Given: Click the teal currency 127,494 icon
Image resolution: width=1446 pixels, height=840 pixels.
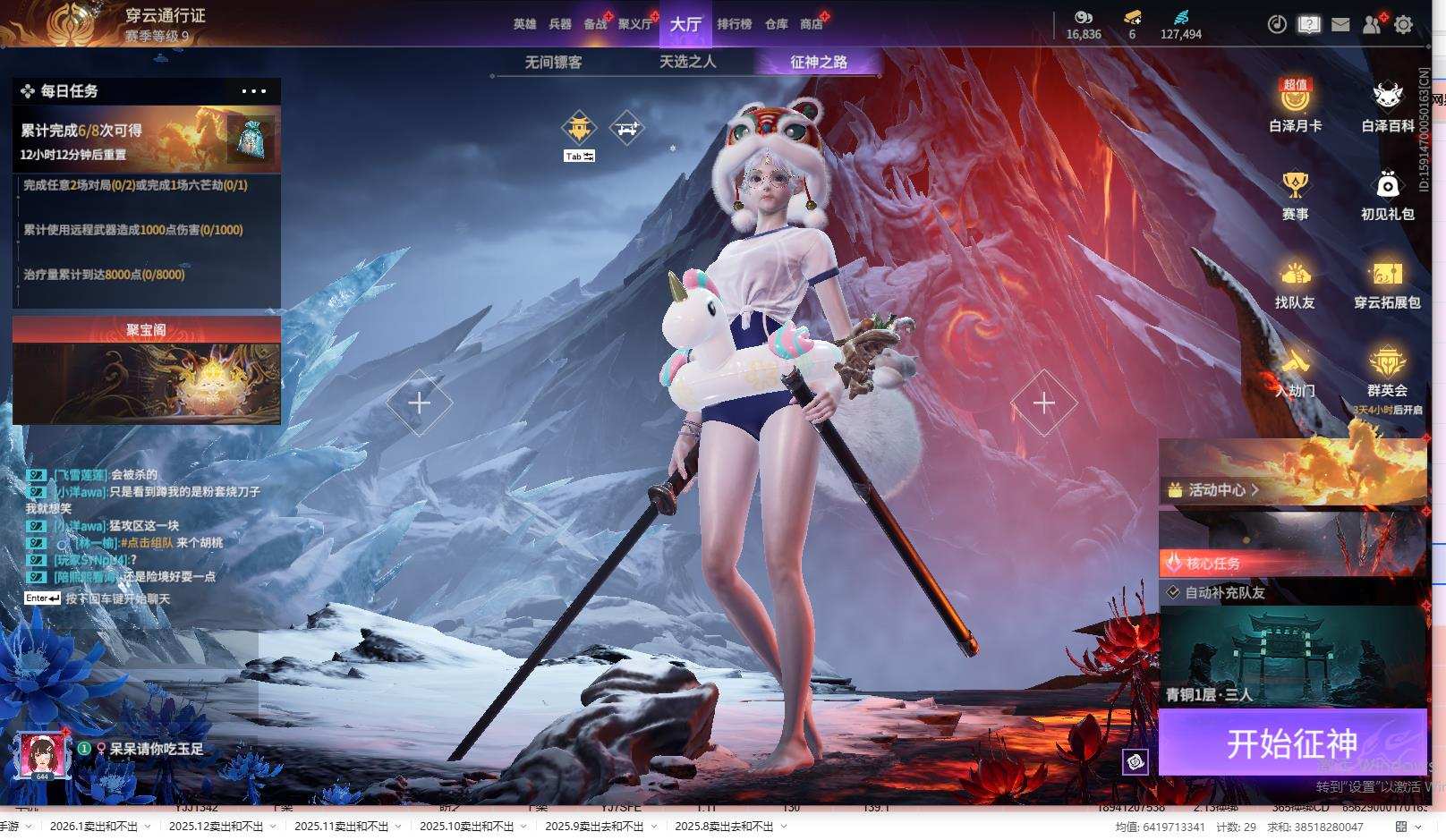Looking at the screenshot, I should pyautogui.click(x=1181, y=17).
